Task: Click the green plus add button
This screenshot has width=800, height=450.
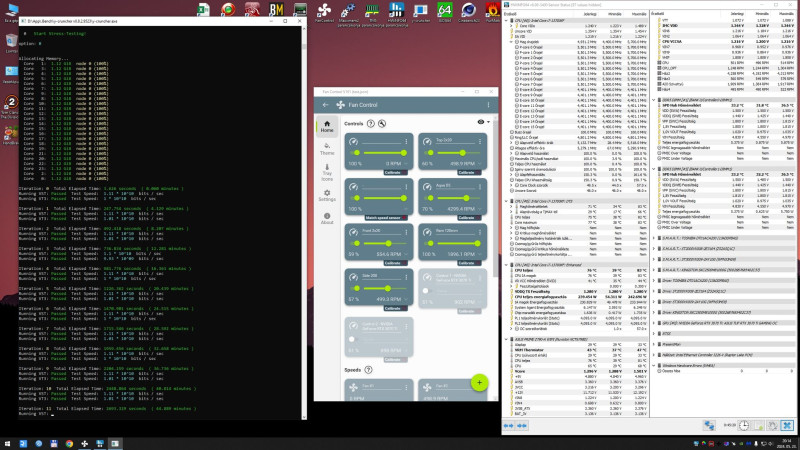Action: coord(479,383)
